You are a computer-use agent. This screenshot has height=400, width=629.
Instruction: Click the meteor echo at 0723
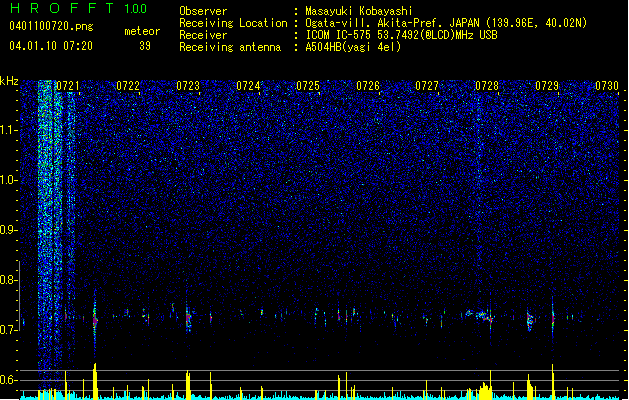pos(188,316)
